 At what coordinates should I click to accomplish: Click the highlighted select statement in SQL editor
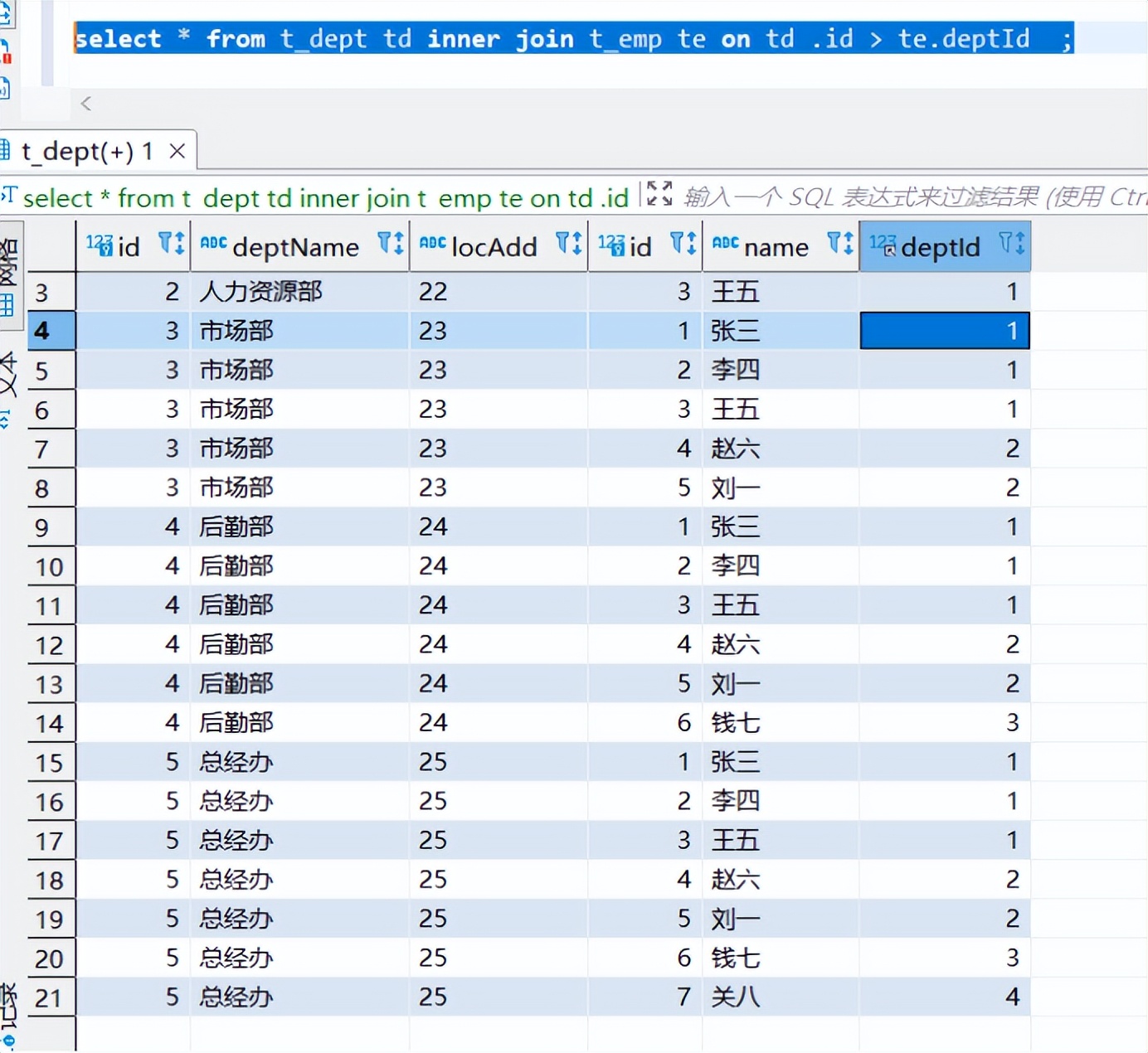pos(573,39)
